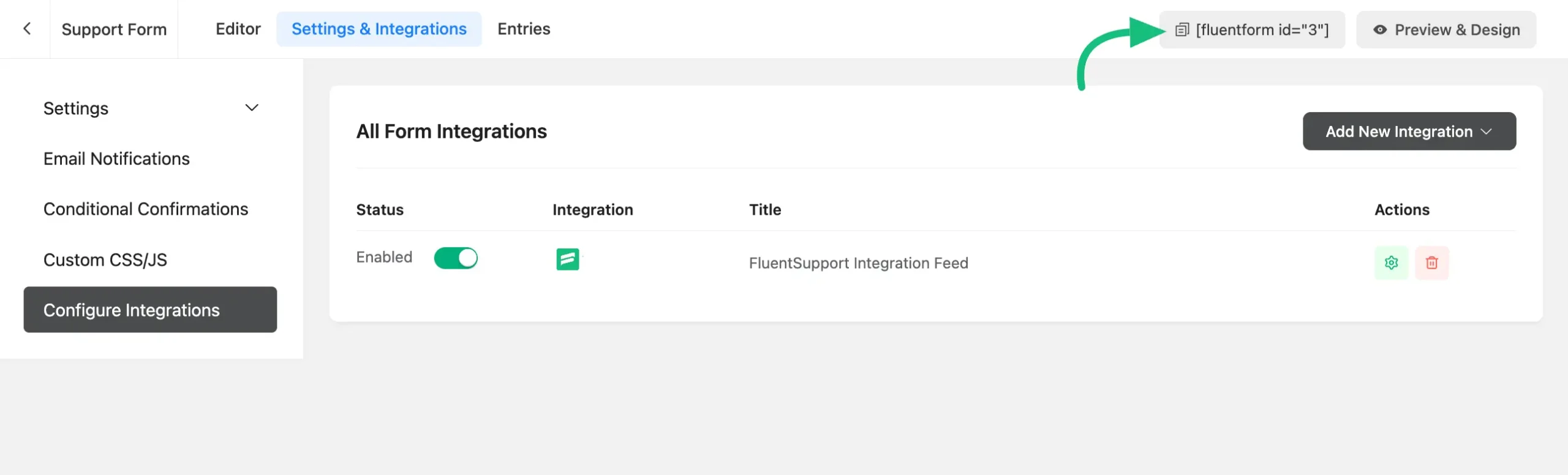
Task: Click the eye icon on Preview & Design
Action: click(1379, 29)
